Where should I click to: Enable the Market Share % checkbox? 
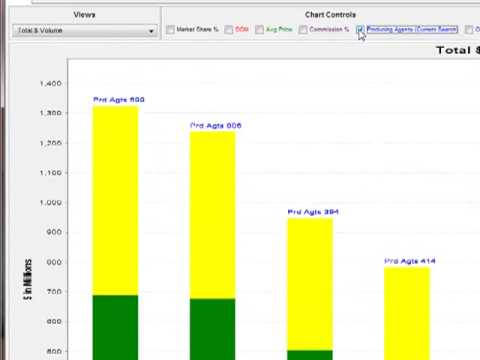170,30
